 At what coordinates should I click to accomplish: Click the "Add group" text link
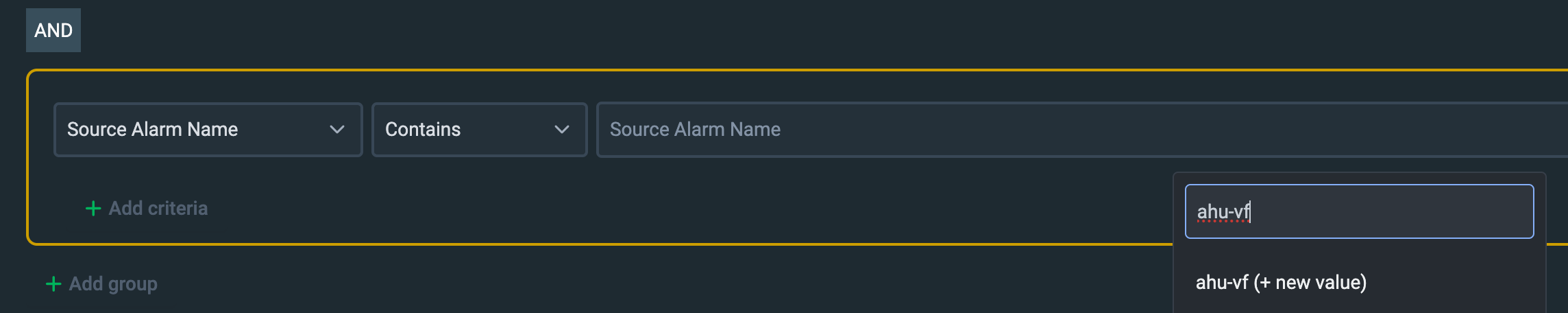tap(113, 284)
